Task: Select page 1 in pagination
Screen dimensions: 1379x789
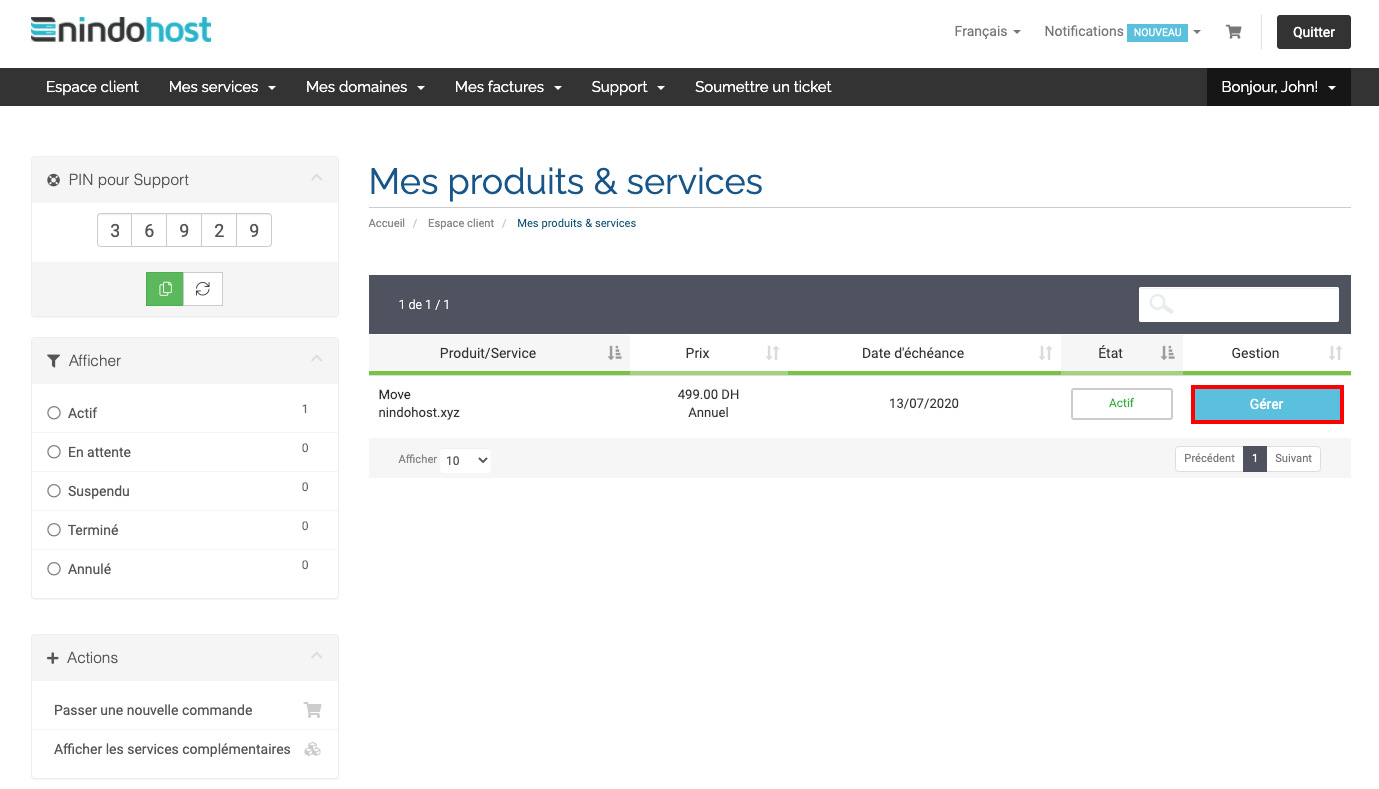Action: click(1255, 458)
